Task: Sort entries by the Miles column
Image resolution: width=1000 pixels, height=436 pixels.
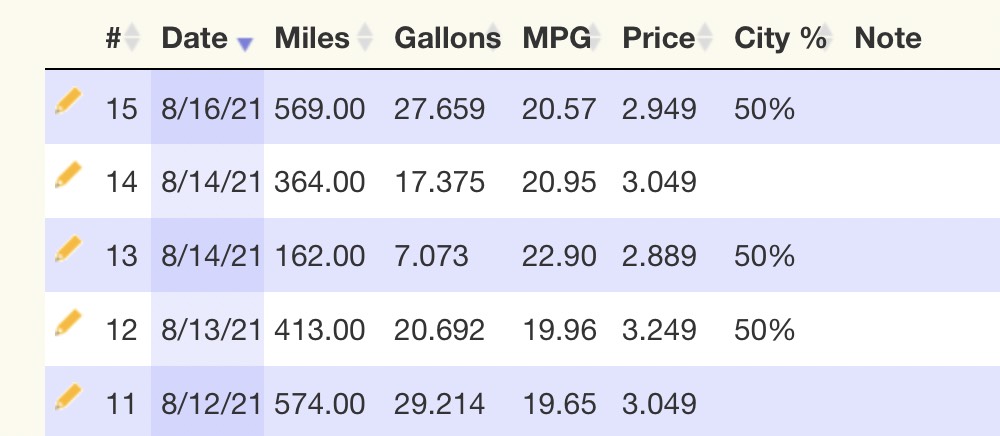Action: pos(323,38)
